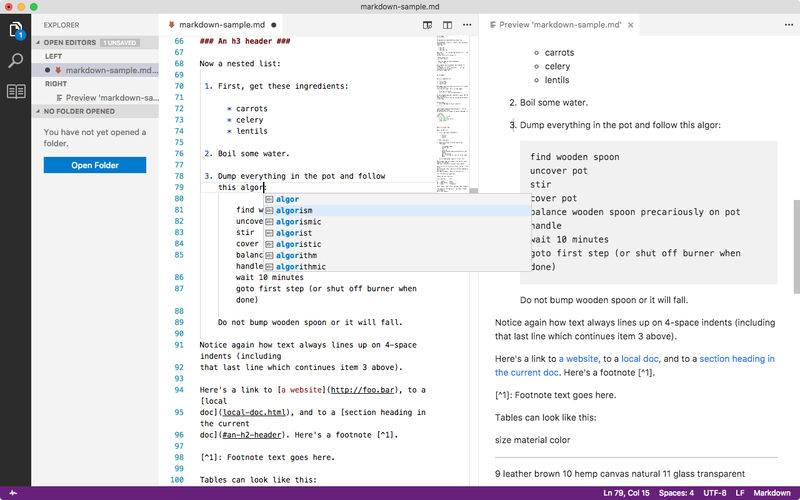Screen dimensions: 800x500
Task: Follow the 'local doc' link in preview
Action: click(x=640, y=359)
